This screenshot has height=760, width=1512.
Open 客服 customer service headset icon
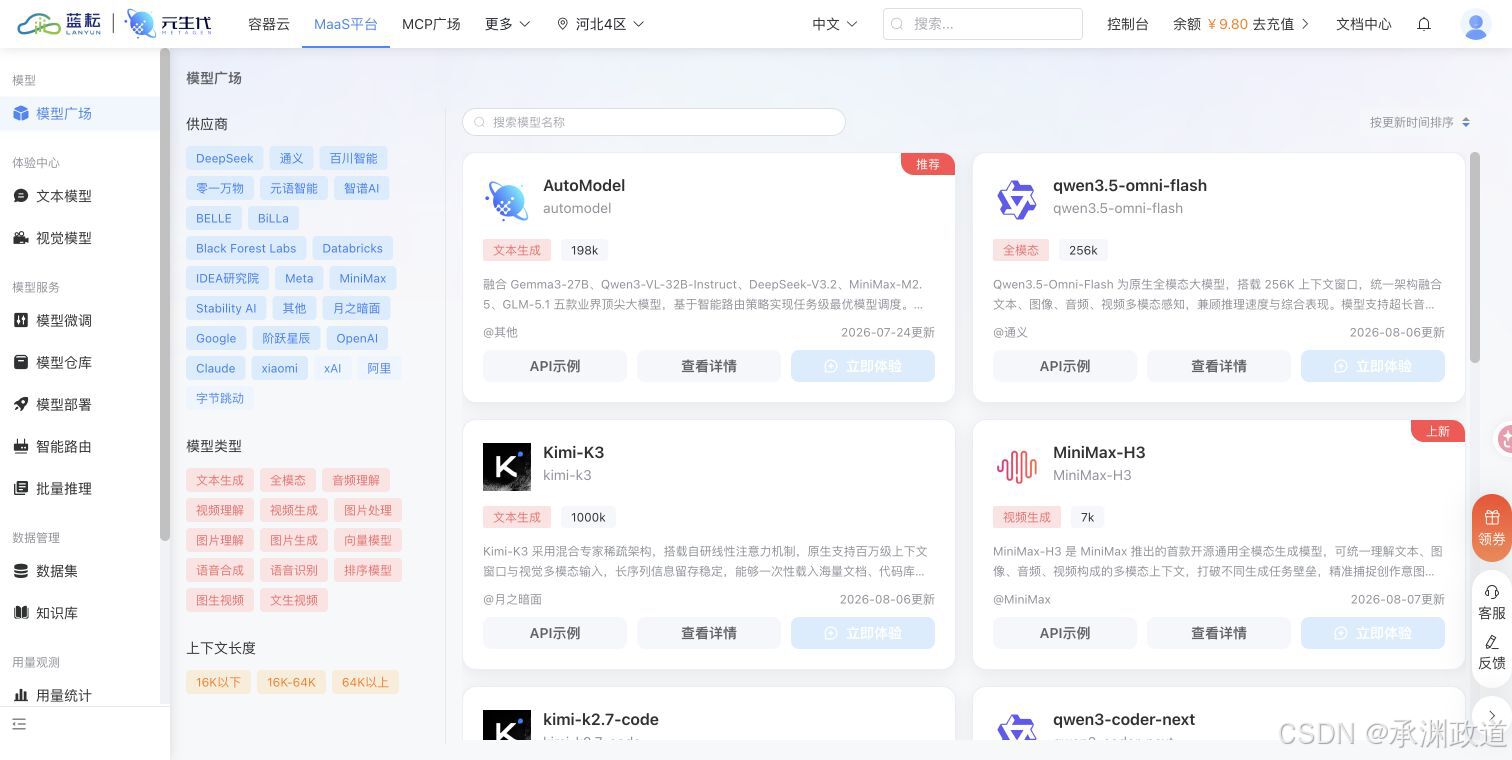click(x=1492, y=592)
